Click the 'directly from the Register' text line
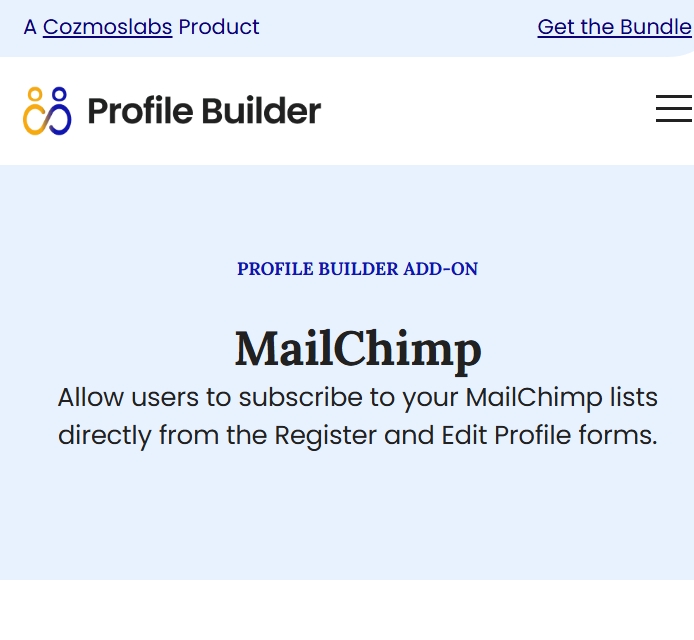Image resolution: width=694 pixels, height=640 pixels. pyautogui.click(x=358, y=436)
